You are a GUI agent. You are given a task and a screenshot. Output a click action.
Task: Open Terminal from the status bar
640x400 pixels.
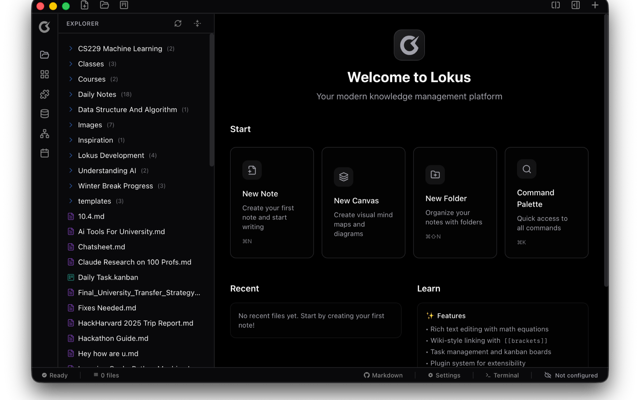click(502, 376)
